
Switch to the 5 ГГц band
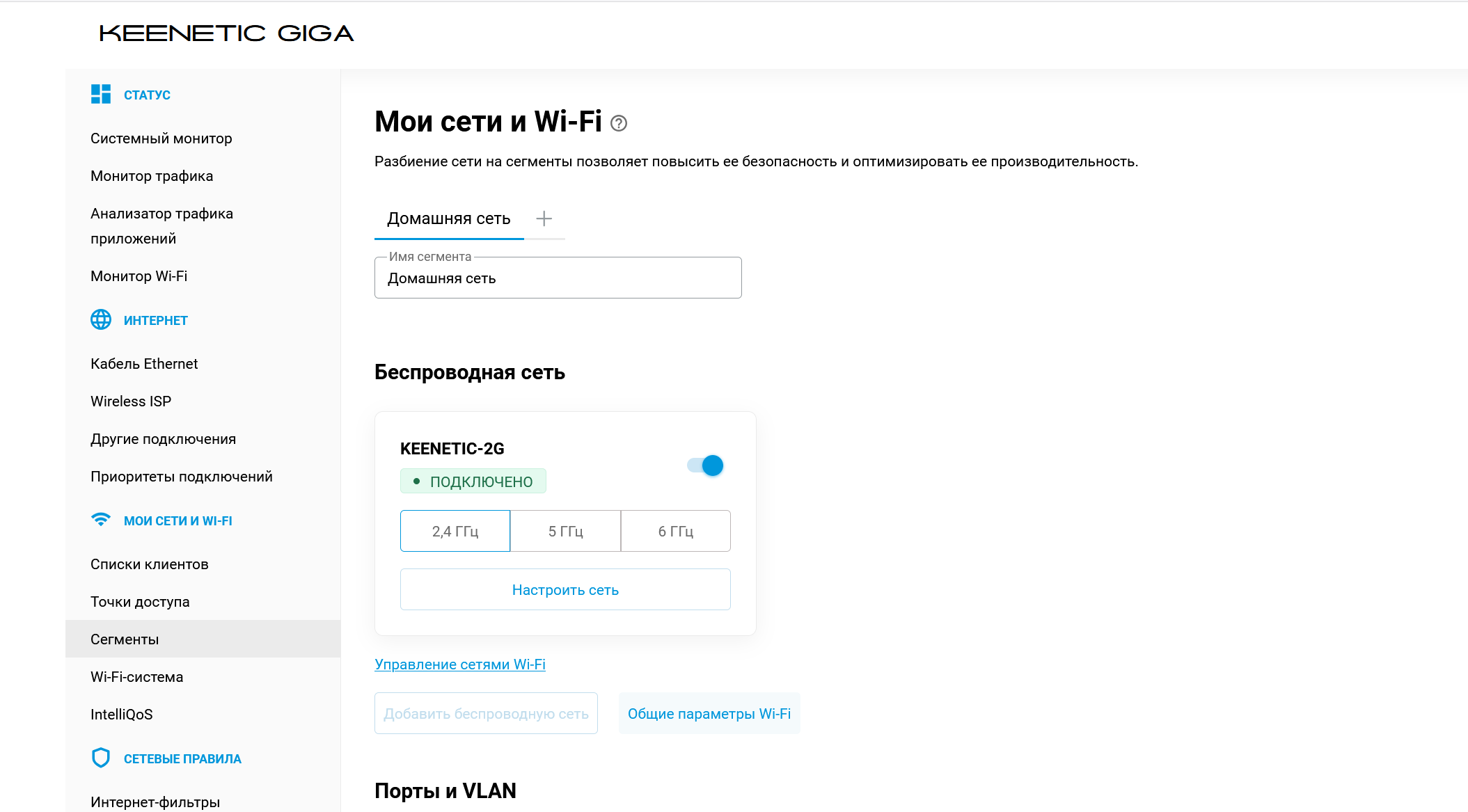coord(565,532)
